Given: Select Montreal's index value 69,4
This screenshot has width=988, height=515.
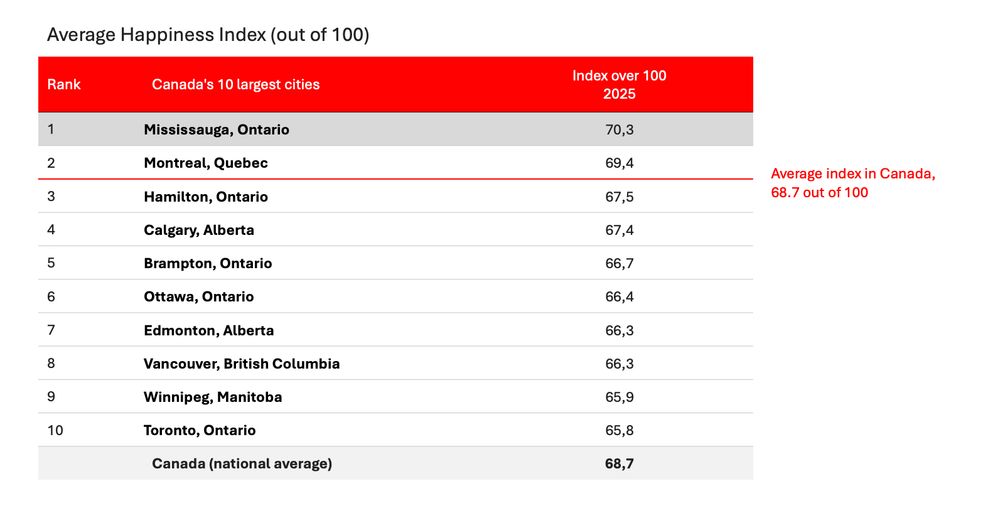Looking at the screenshot, I should pyautogui.click(x=619, y=163).
